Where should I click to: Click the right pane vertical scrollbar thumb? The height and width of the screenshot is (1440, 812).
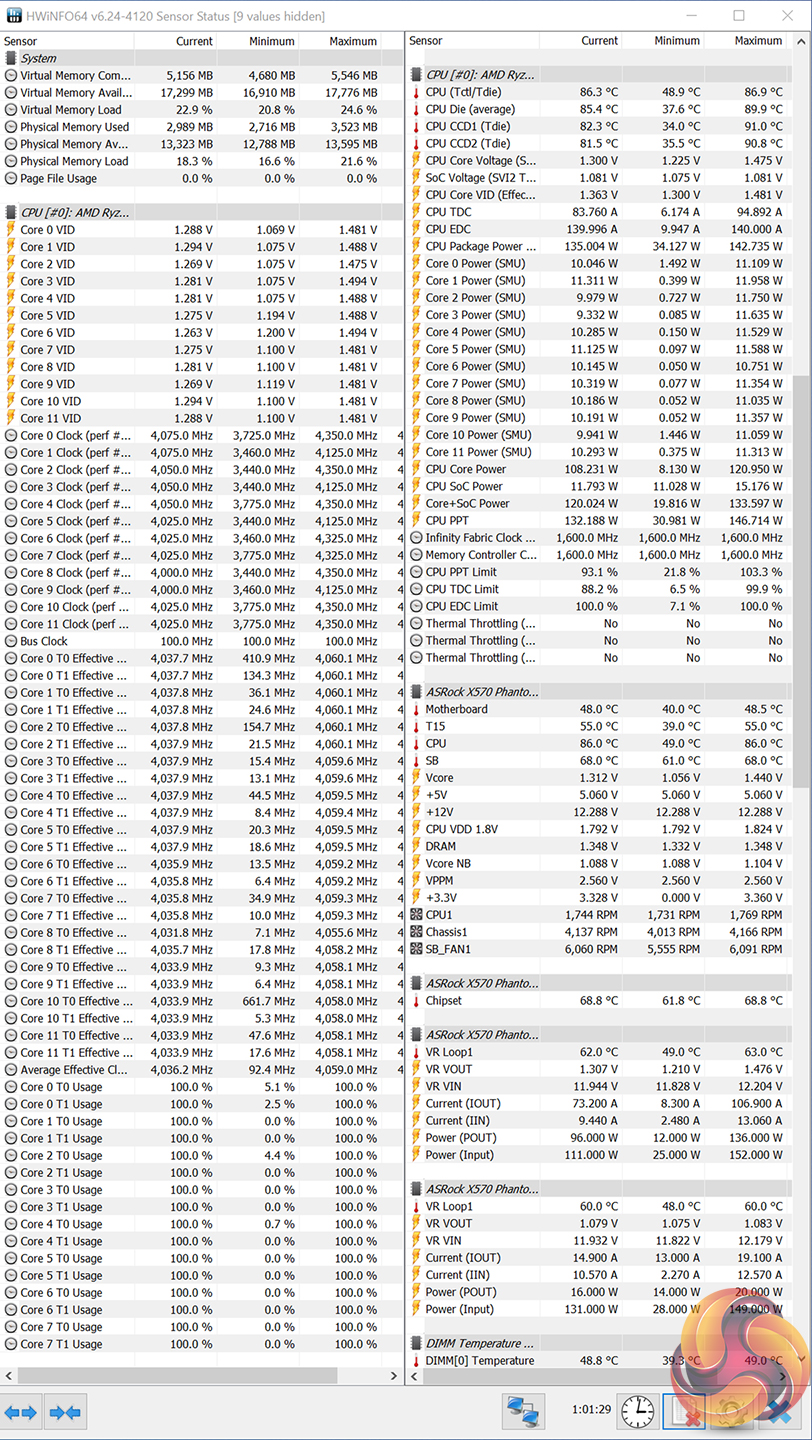(x=802, y=580)
